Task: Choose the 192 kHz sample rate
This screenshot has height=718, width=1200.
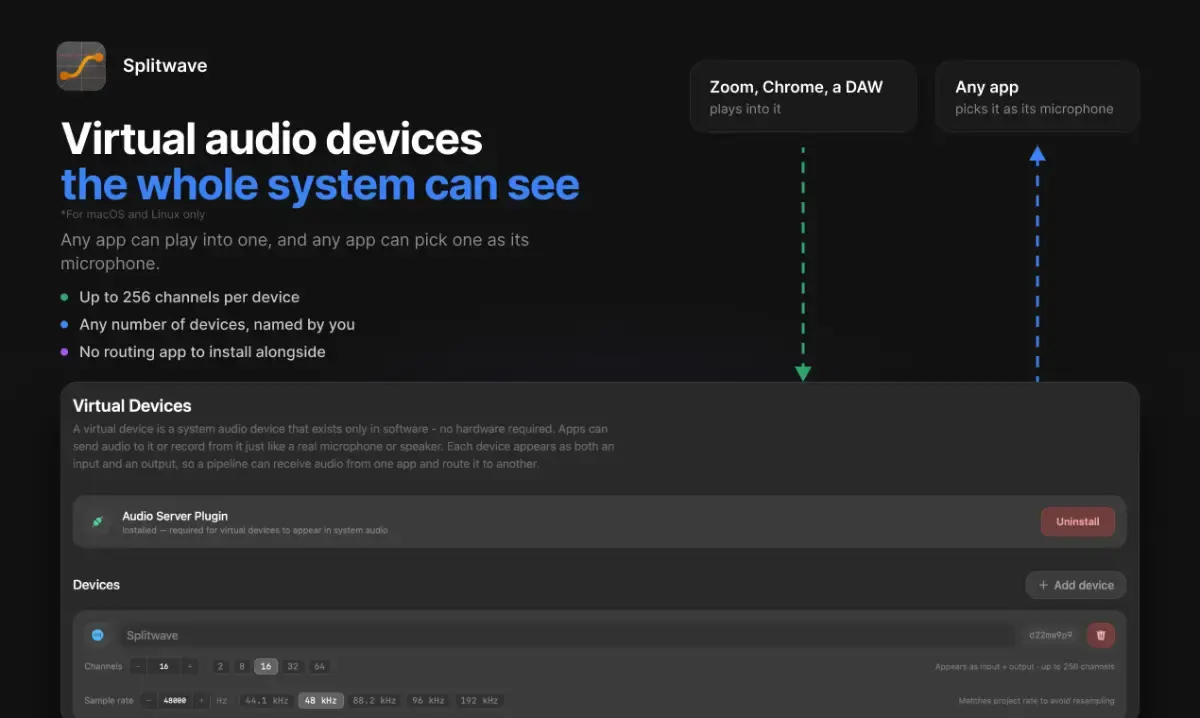Action: [480, 700]
